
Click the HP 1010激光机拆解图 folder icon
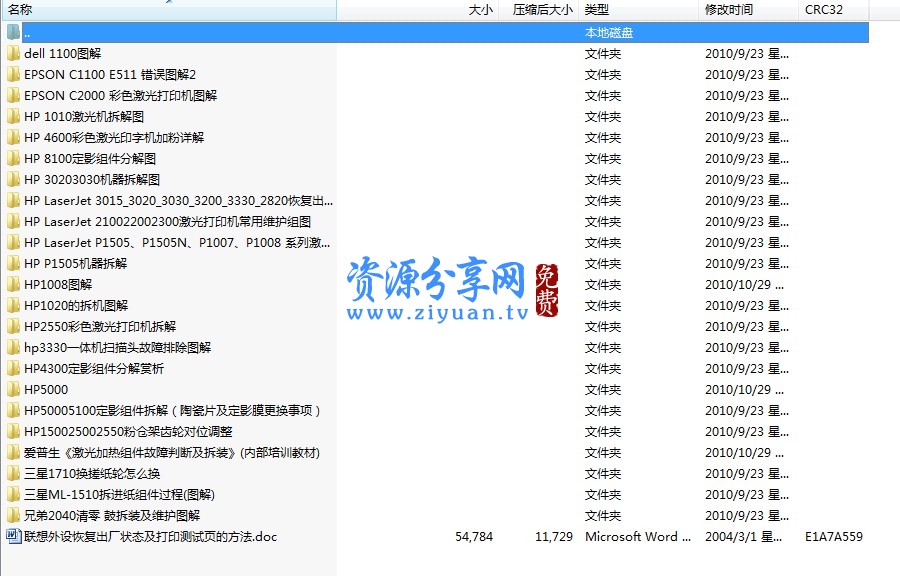tap(13, 116)
